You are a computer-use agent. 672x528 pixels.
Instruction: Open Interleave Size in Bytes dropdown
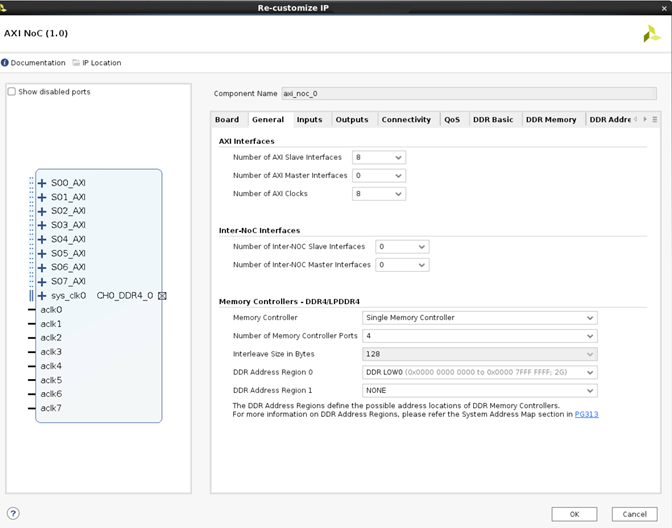click(x=480, y=354)
